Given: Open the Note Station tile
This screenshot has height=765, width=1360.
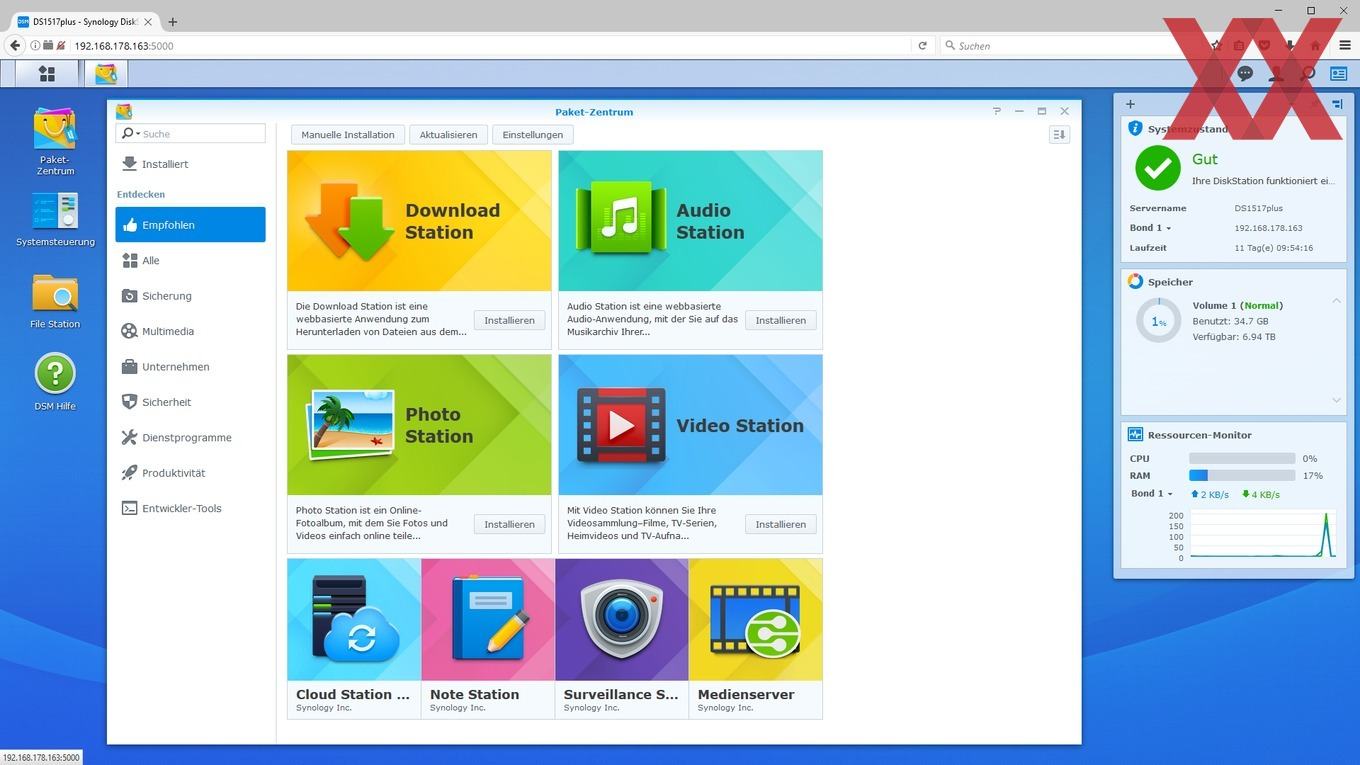Looking at the screenshot, I should point(488,638).
